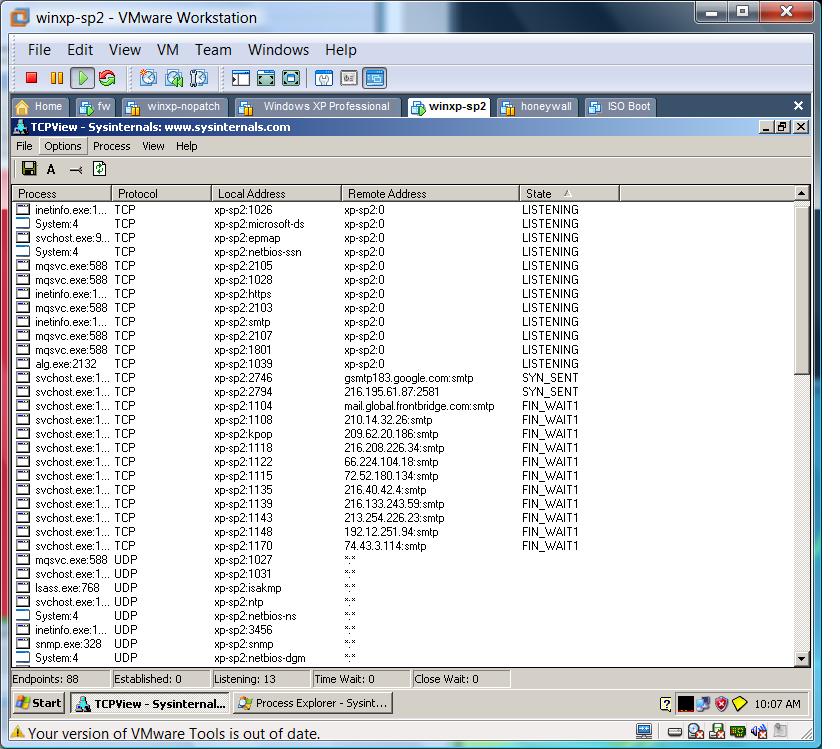Click the Summary view wrench icon
The image size is (840, 749).
(324, 78)
